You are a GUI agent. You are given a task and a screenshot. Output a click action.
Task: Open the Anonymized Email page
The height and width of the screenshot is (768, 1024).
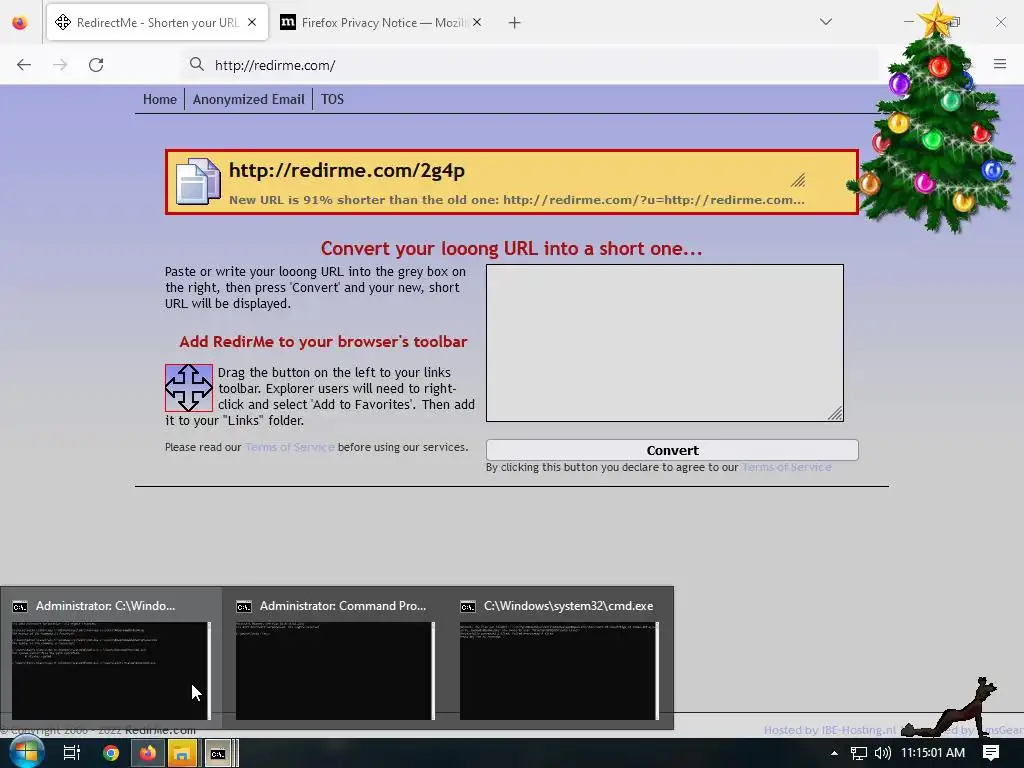point(248,99)
